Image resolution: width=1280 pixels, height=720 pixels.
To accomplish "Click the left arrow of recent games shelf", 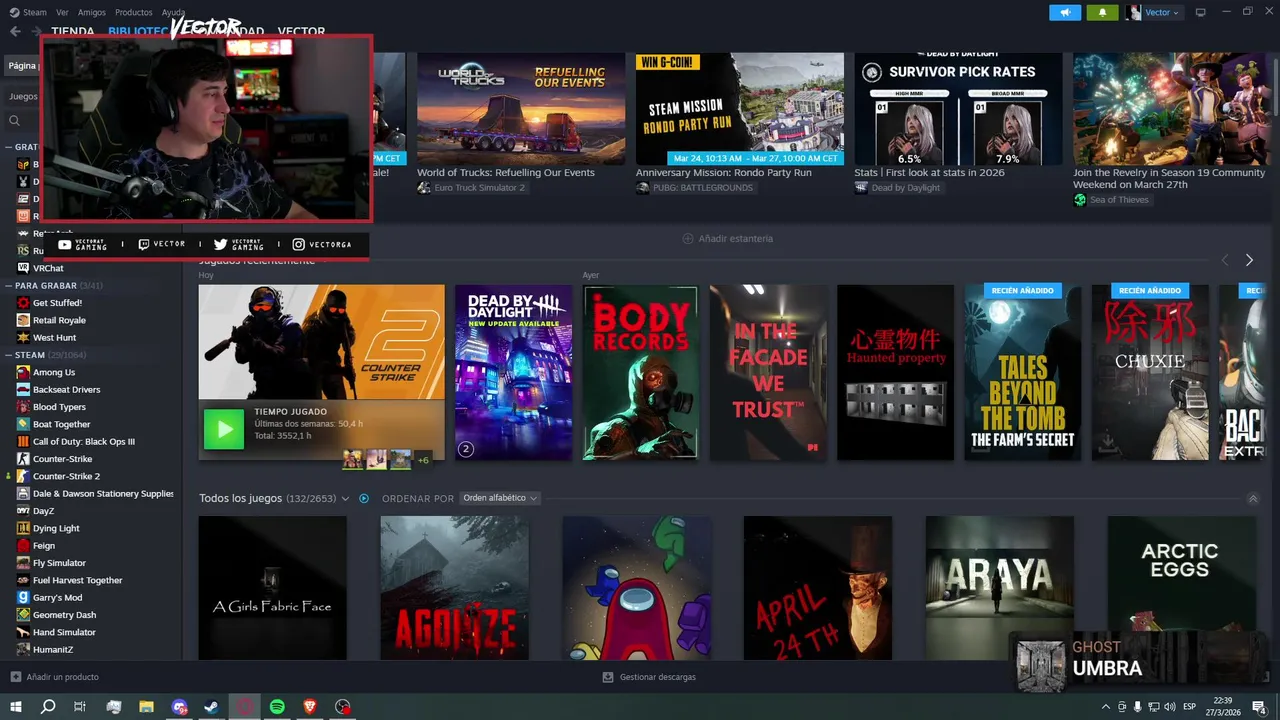I will [x=1225, y=260].
